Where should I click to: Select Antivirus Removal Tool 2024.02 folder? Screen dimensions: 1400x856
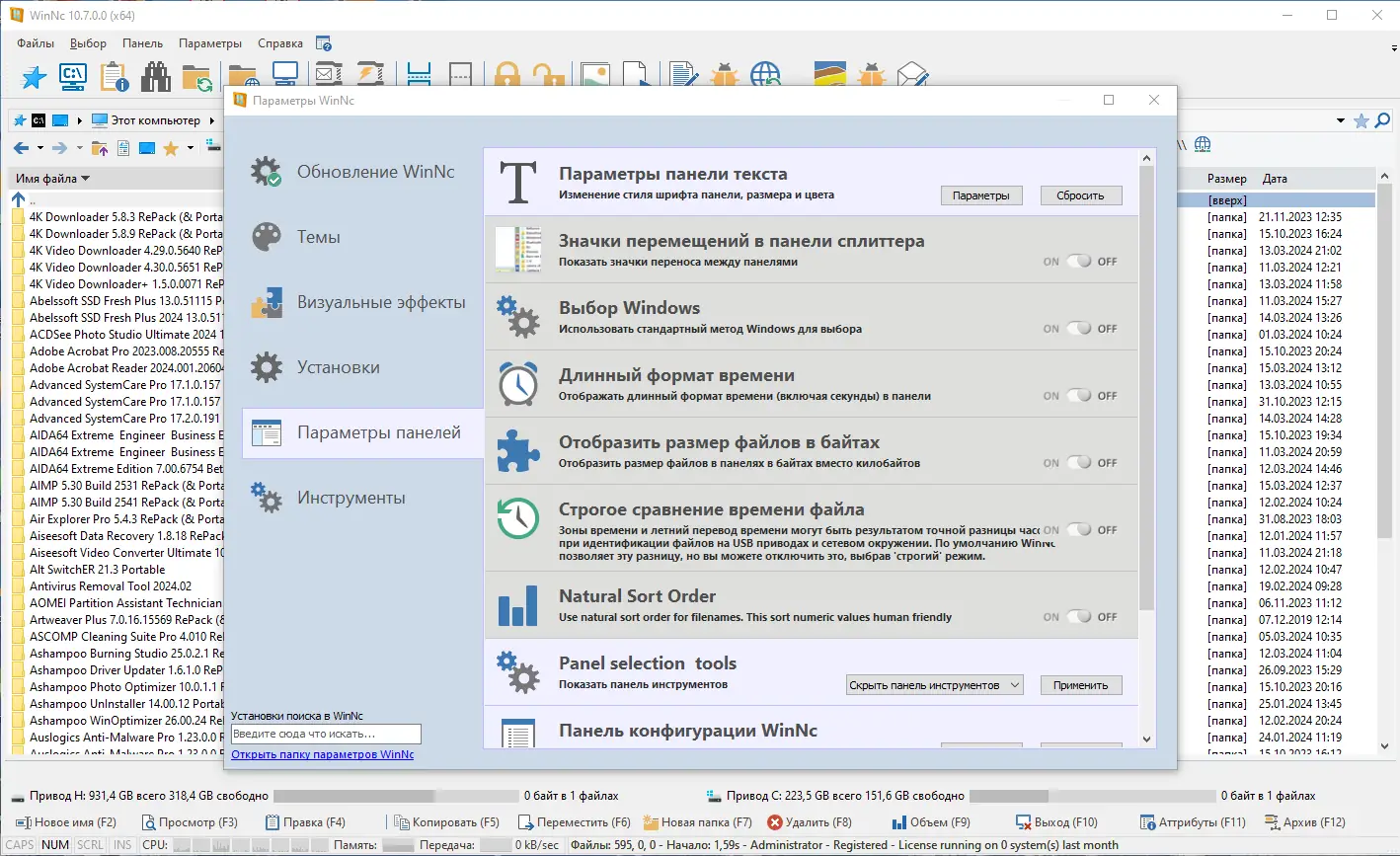[112, 586]
